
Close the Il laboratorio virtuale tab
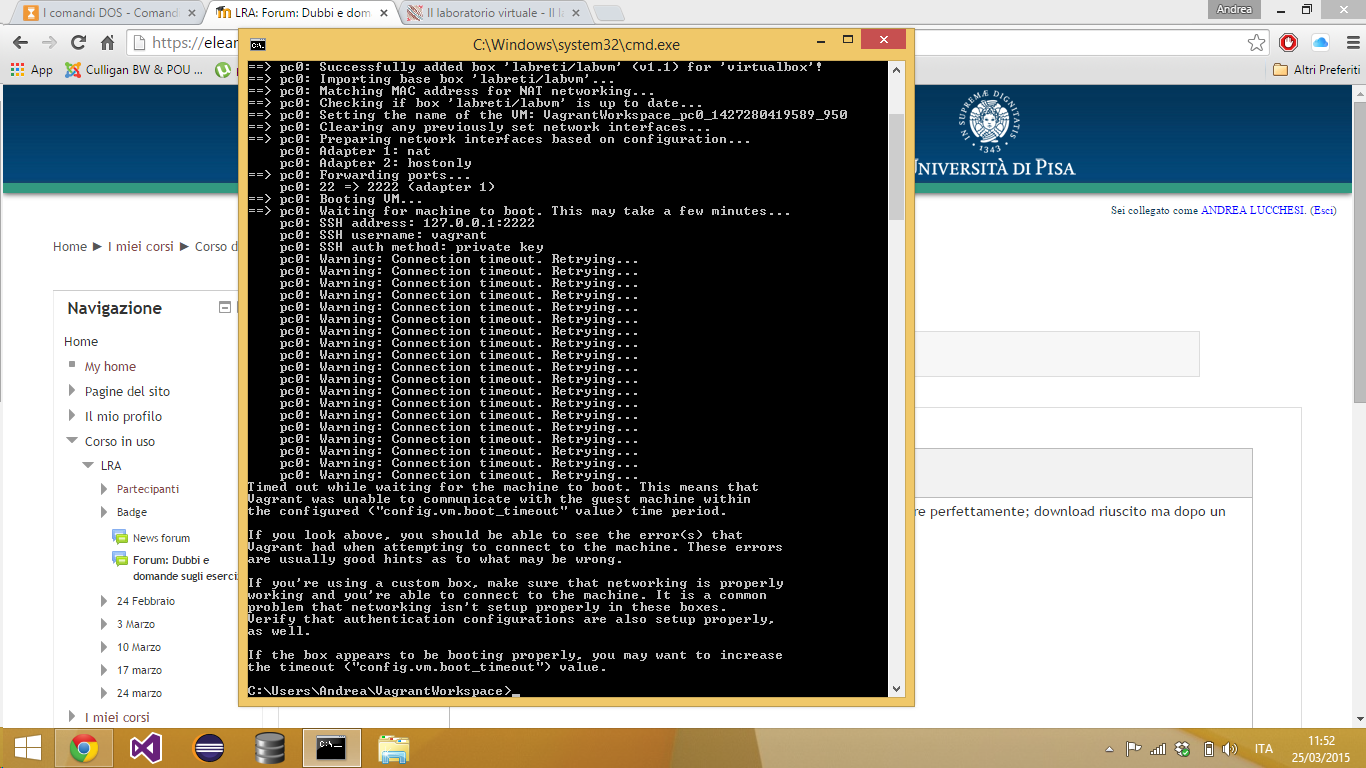[x=577, y=13]
